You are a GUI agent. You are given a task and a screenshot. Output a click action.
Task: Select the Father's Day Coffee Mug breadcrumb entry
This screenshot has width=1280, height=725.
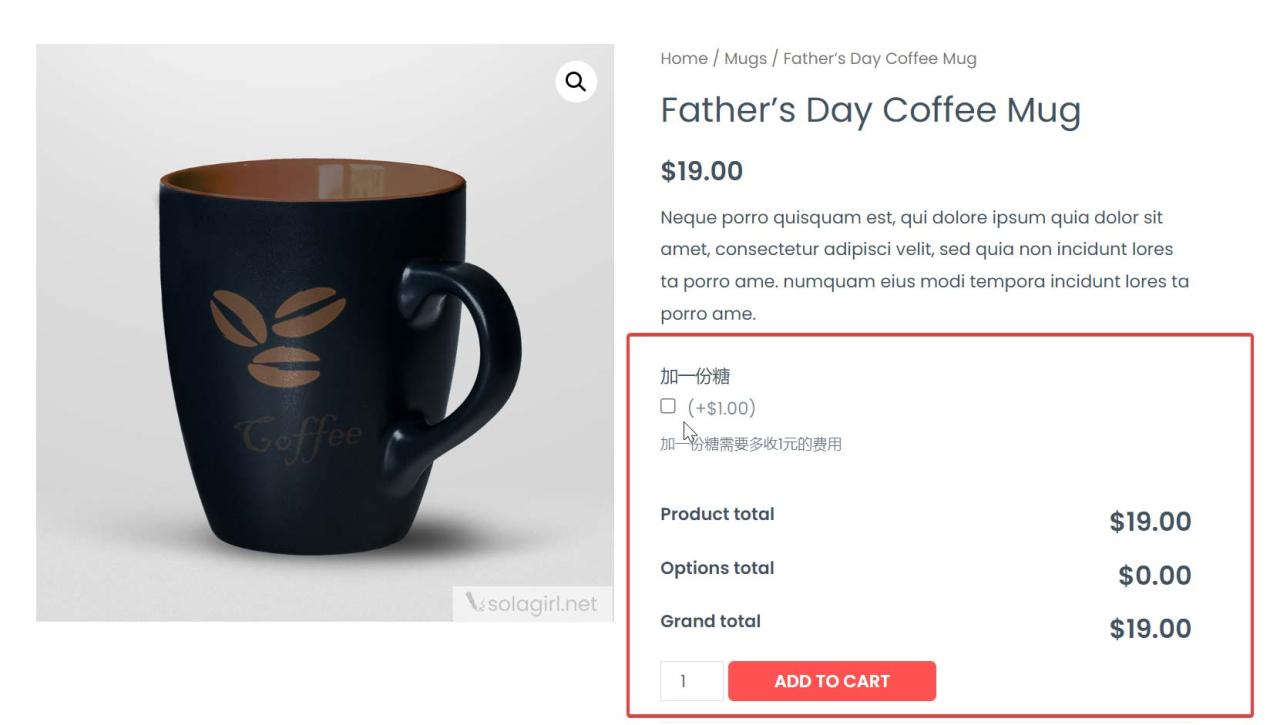click(880, 58)
